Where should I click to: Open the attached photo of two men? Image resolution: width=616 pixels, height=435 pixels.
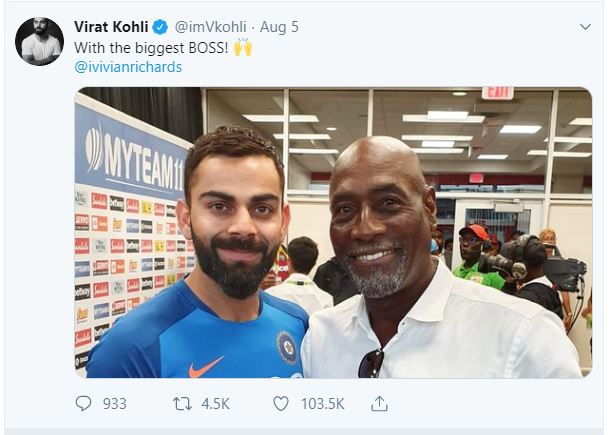[x=333, y=232]
